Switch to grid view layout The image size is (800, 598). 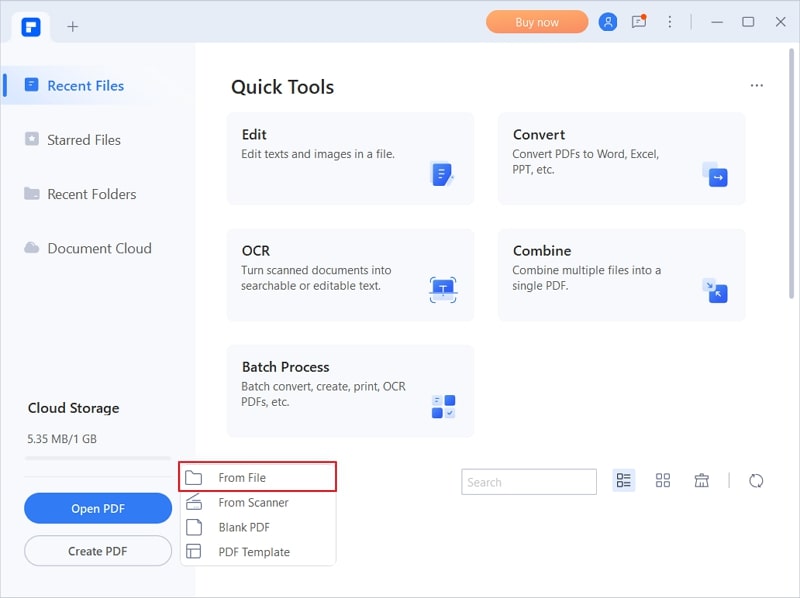pyautogui.click(x=663, y=480)
